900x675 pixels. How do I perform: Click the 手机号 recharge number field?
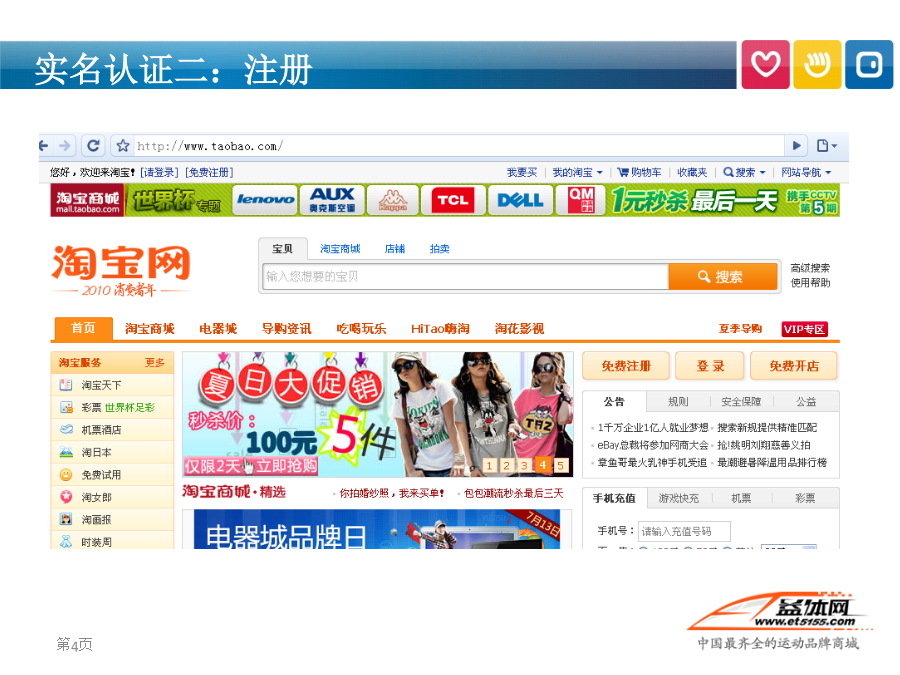[x=684, y=532]
